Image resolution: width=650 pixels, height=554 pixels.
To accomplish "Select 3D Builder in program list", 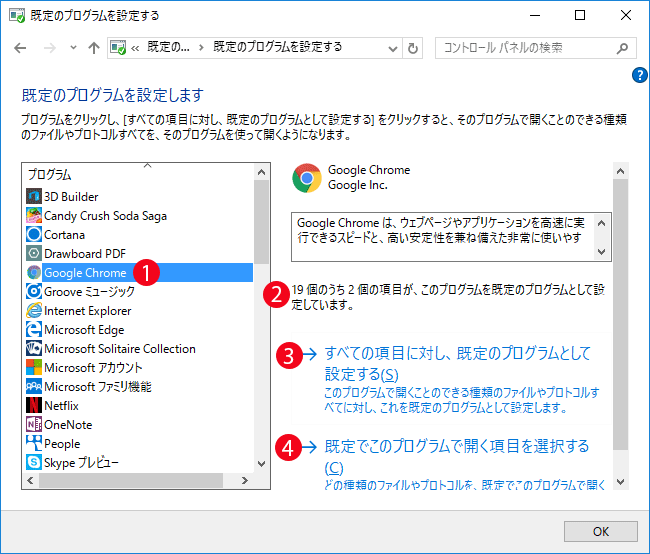I will point(139,196).
